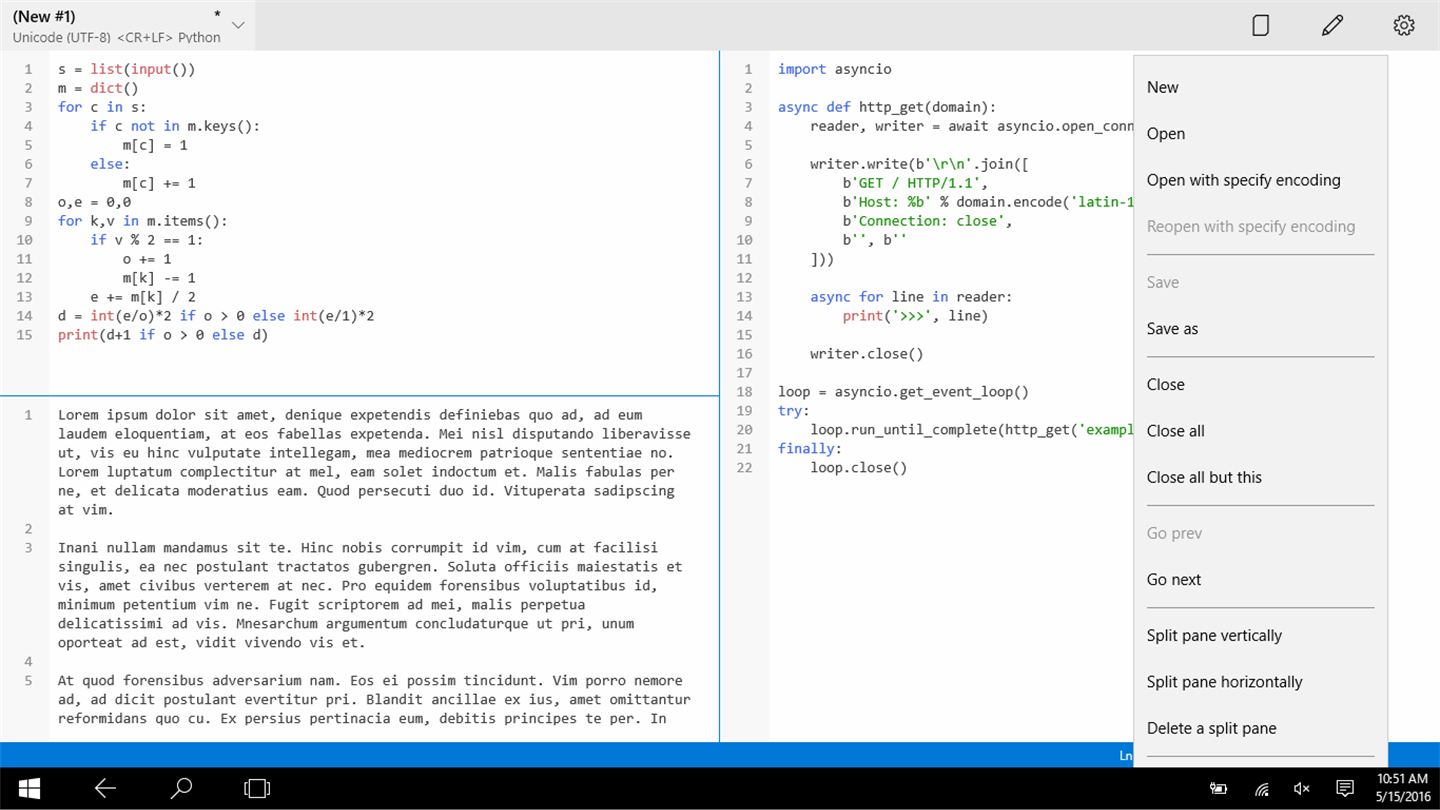The image size is (1440, 810).
Task: Click line number 22 in right pane
Action: 744,468
